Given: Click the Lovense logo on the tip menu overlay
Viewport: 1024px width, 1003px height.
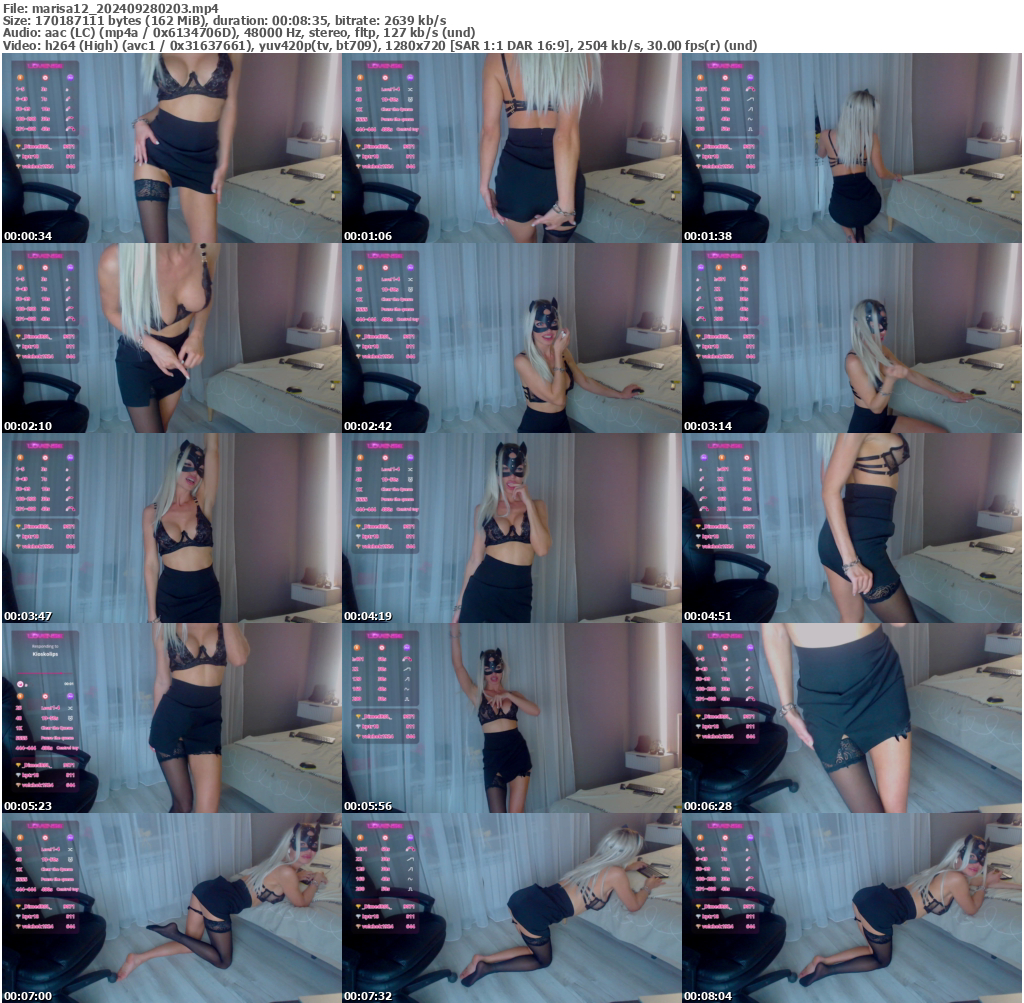Looking at the screenshot, I should 45,66.
